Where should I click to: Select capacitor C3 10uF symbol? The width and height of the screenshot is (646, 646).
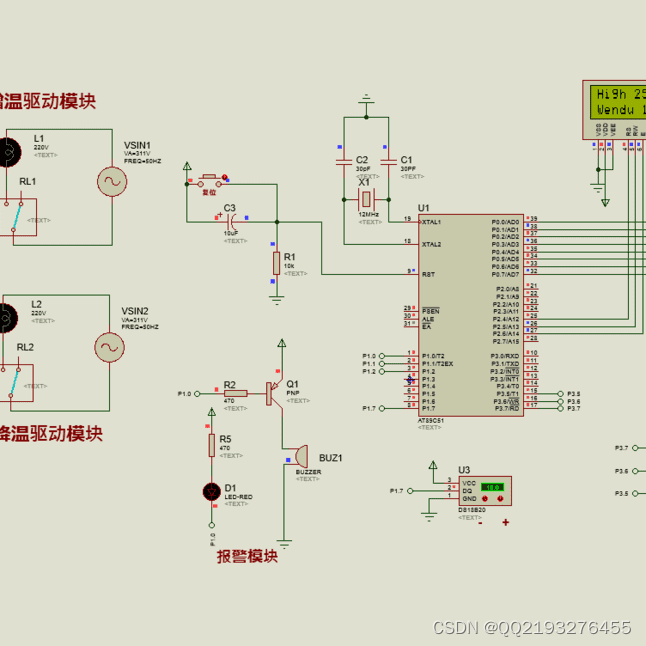coord(231,222)
